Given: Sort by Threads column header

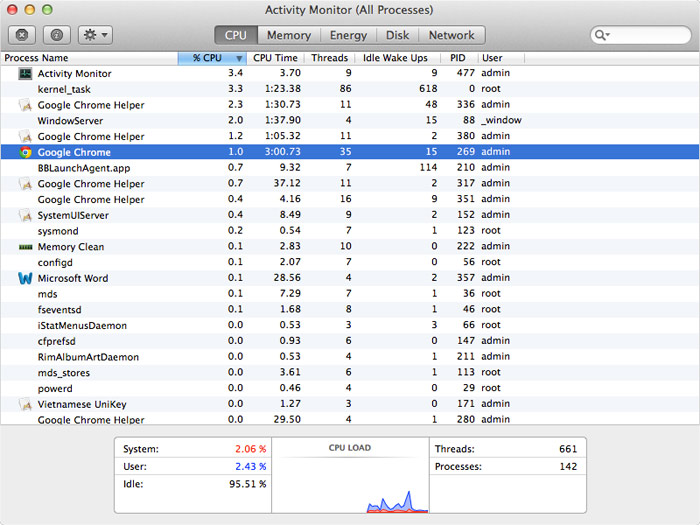Looking at the screenshot, I should (x=329, y=58).
